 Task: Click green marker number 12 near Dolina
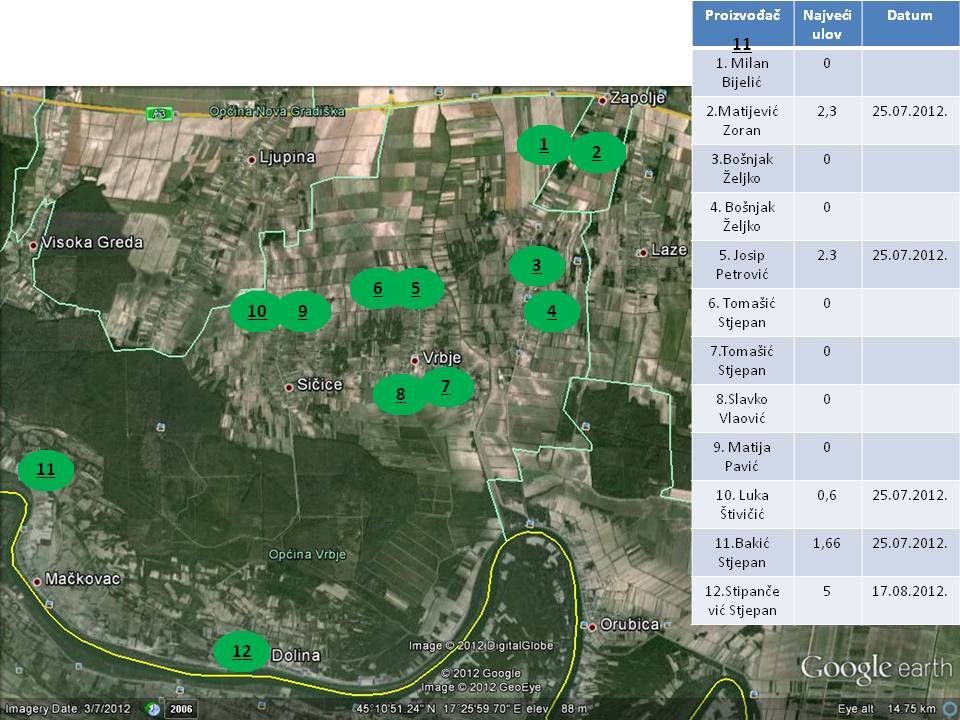pyautogui.click(x=242, y=652)
